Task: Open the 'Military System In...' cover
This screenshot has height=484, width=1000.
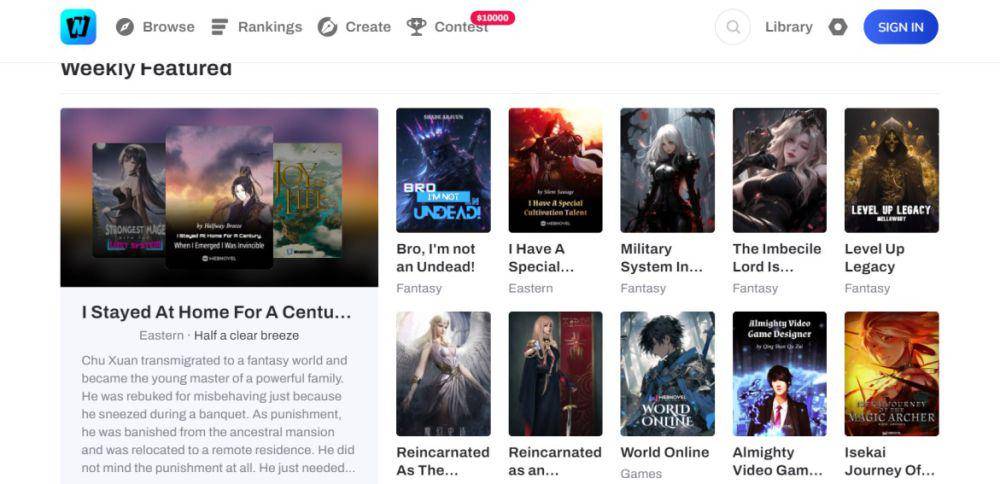Action: [x=668, y=170]
